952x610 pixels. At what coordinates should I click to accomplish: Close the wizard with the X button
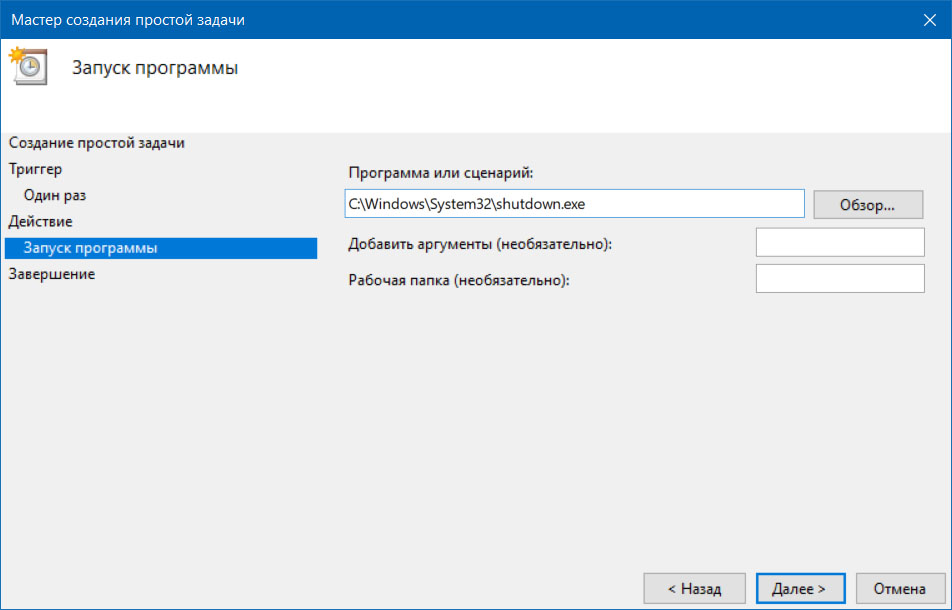coord(930,20)
